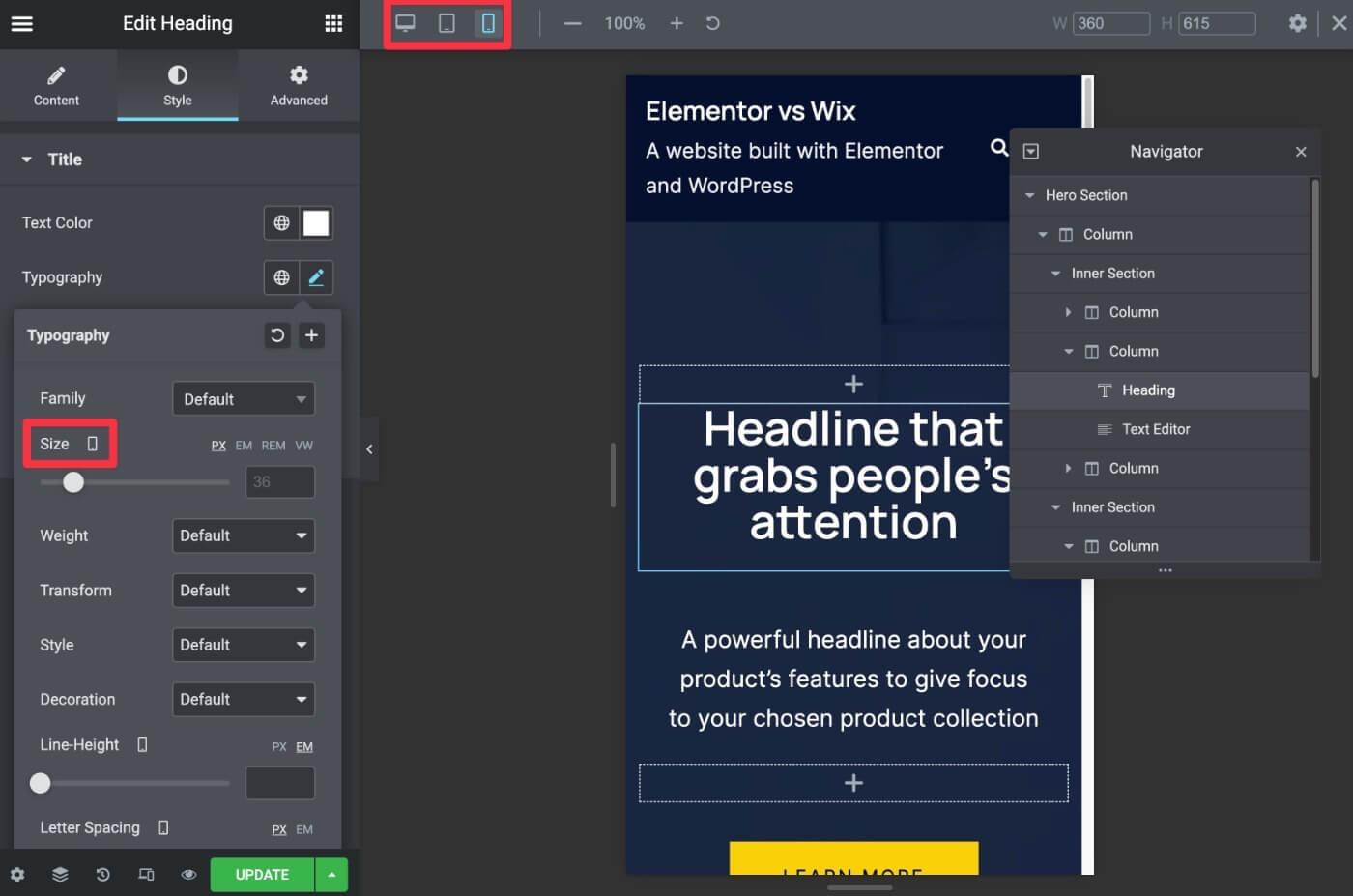The height and width of the screenshot is (896, 1353).
Task: Open the responsive device switch beside Letter Spacing
Action: coord(163,828)
